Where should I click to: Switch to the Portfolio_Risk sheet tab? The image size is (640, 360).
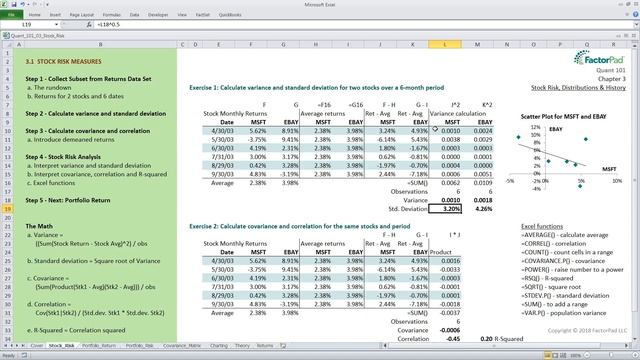pos(140,346)
